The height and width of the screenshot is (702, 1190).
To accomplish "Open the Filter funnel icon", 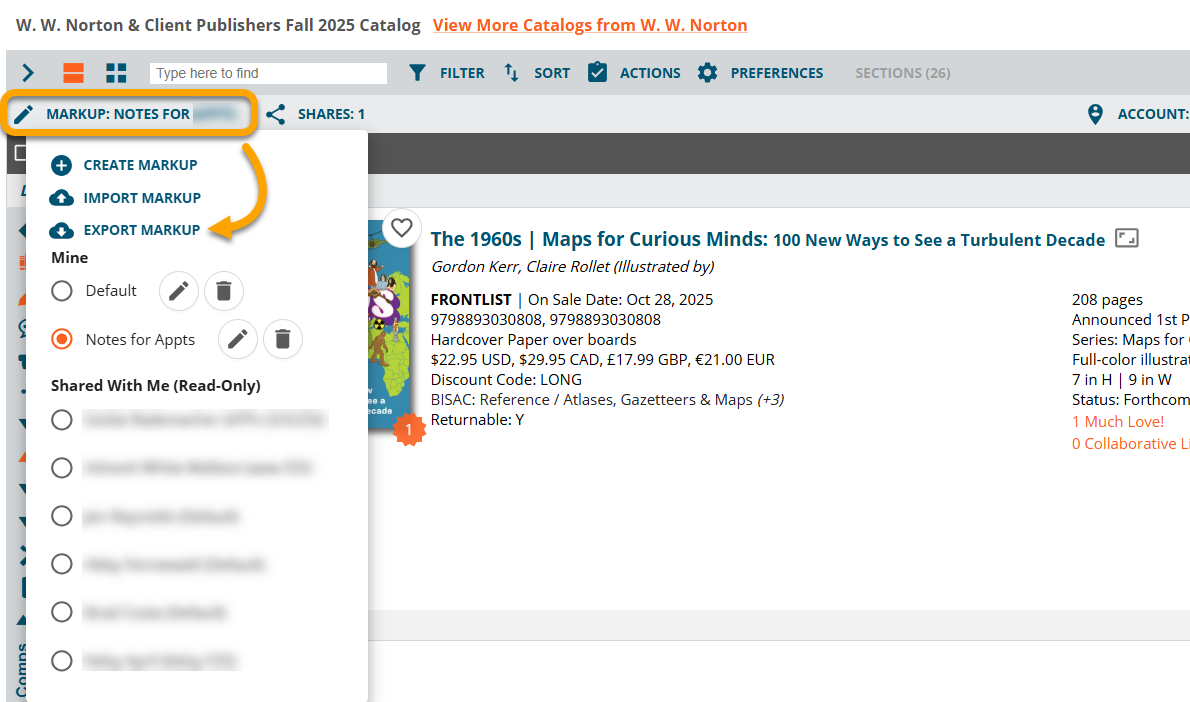I will [x=417, y=73].
